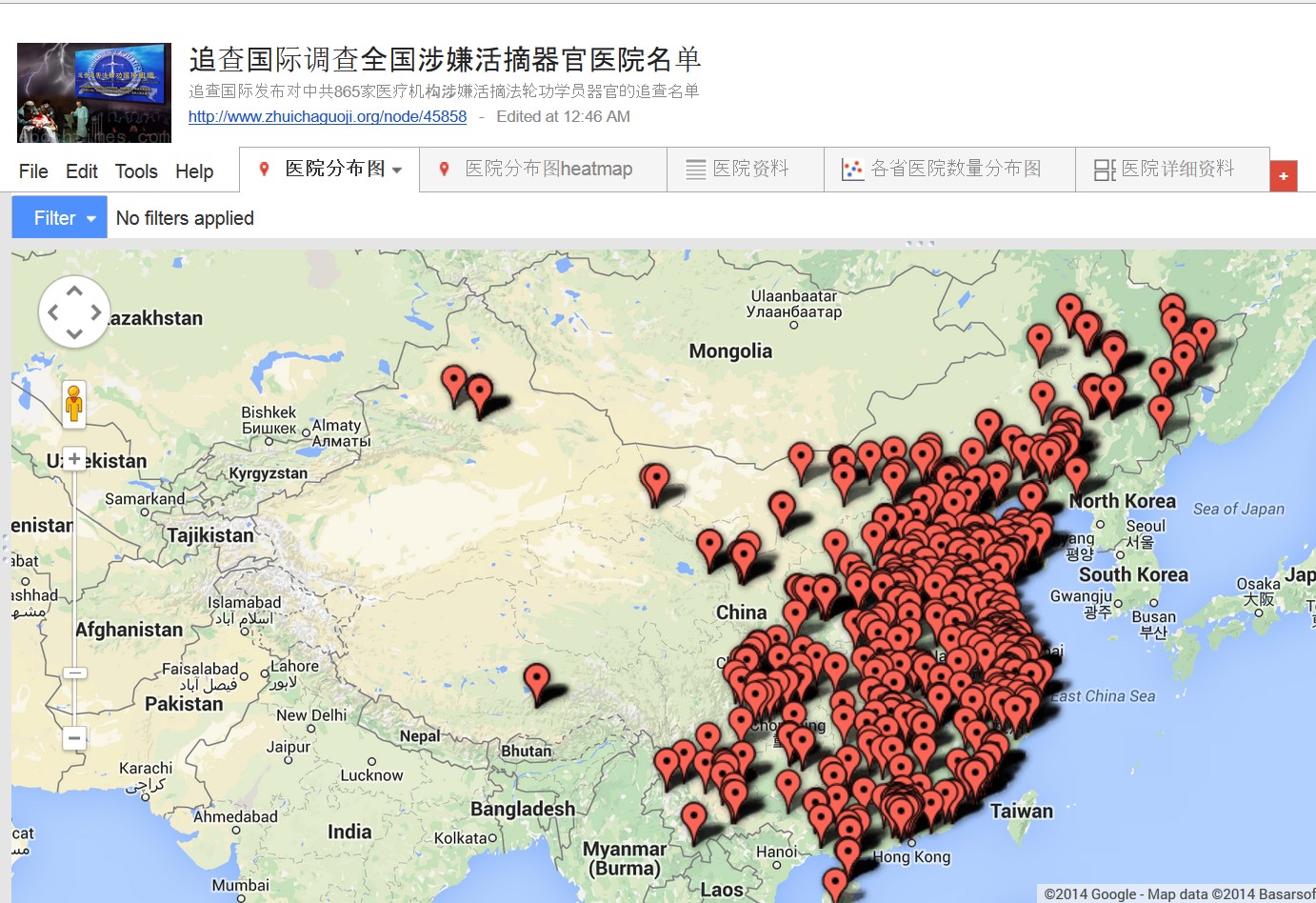The image size is (1316, 903).
Task: Open the zhuichaguoji.org node link
Action: coord(328,117)
